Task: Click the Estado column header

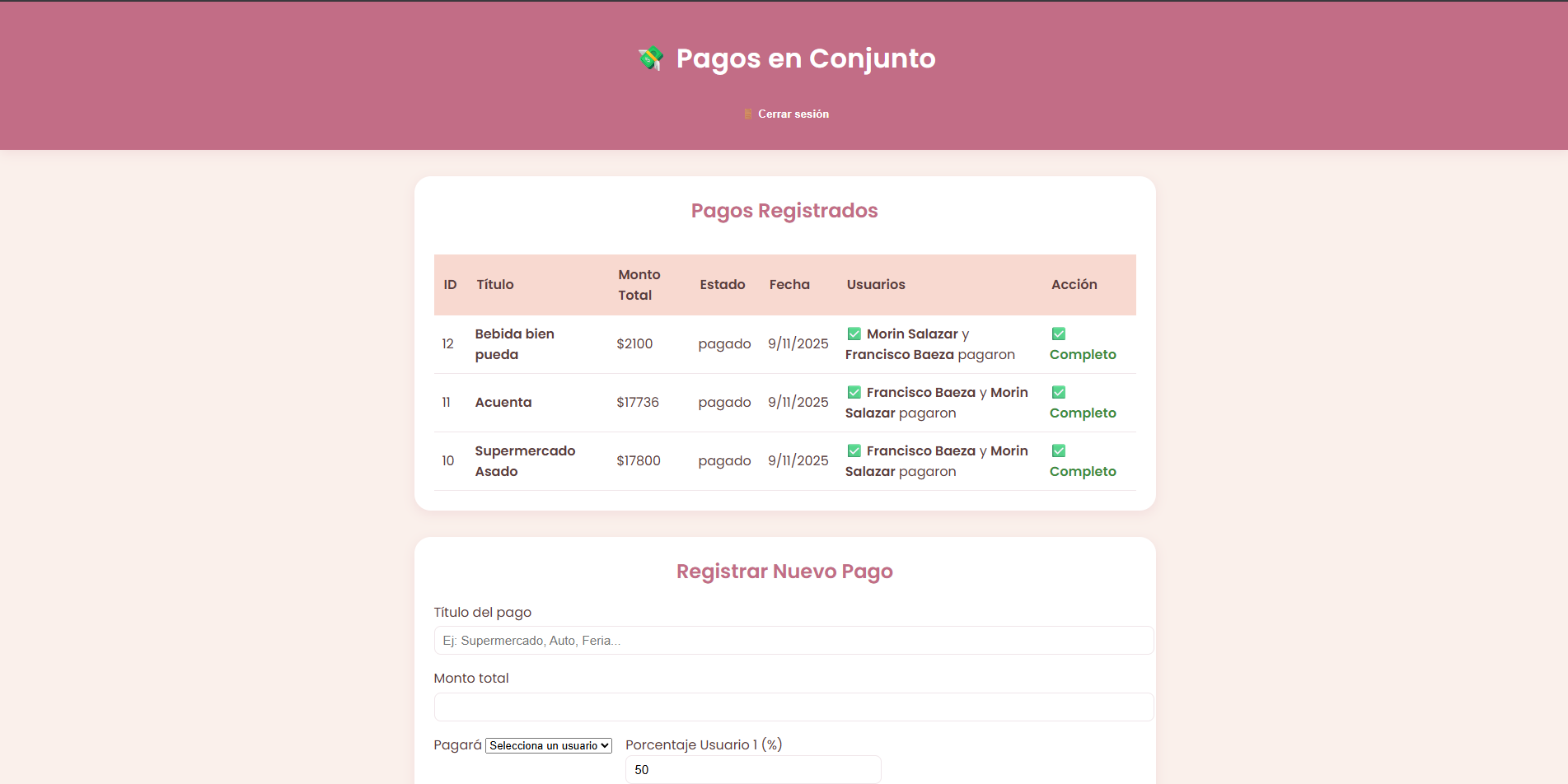Action: click(x=723, y=285)
